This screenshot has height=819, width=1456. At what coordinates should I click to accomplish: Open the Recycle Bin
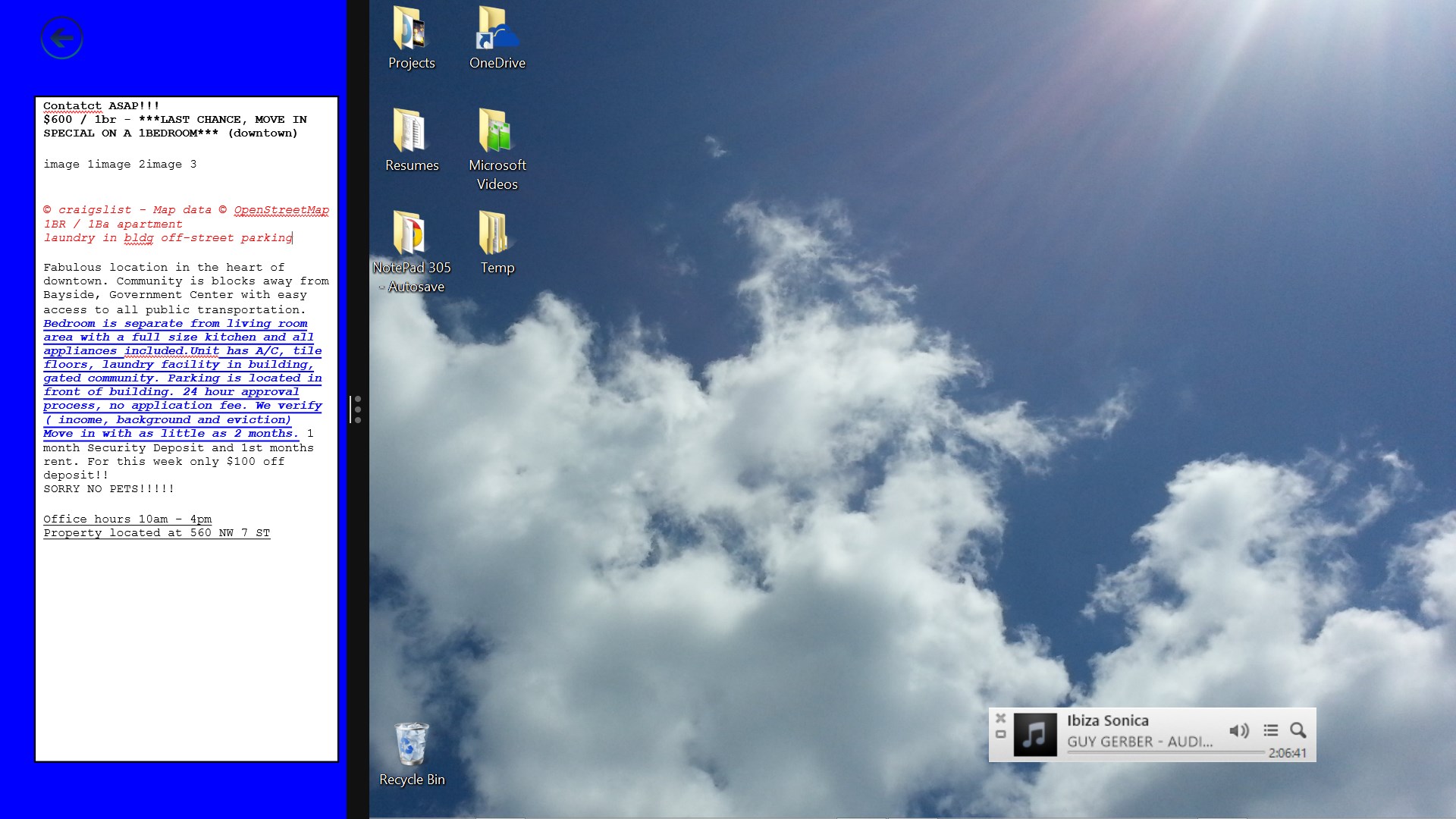[410, 745]
